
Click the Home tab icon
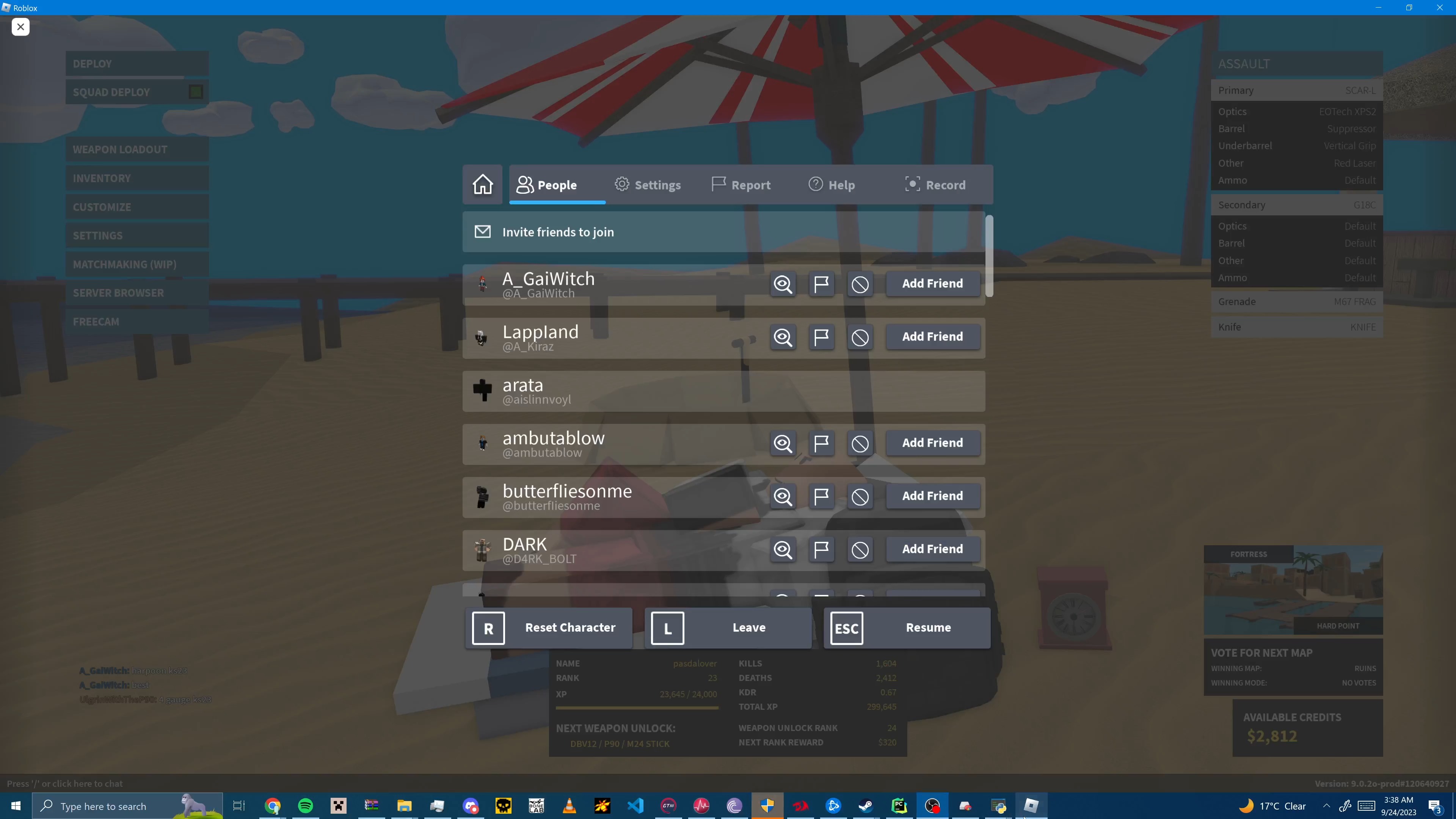click(482, 184)
